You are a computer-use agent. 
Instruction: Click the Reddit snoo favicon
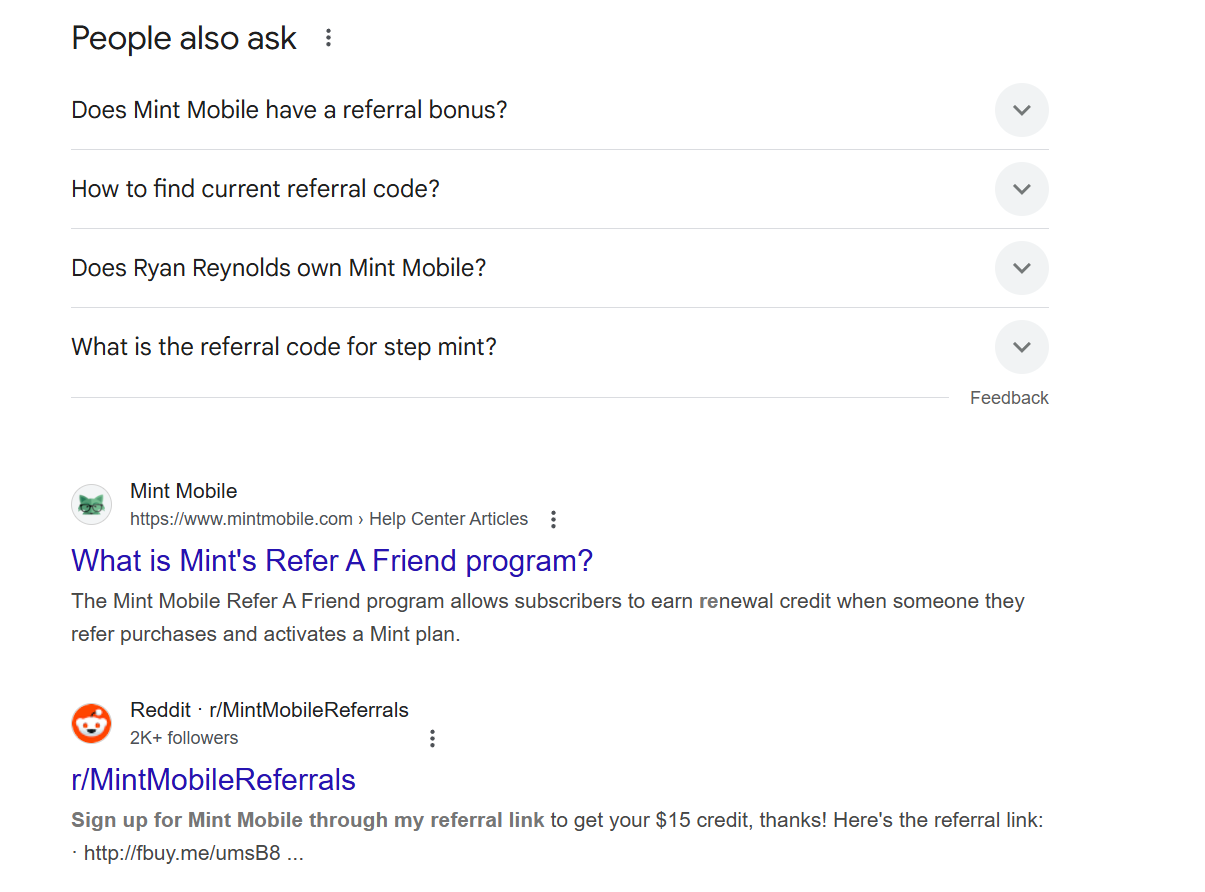coord(91,723)
